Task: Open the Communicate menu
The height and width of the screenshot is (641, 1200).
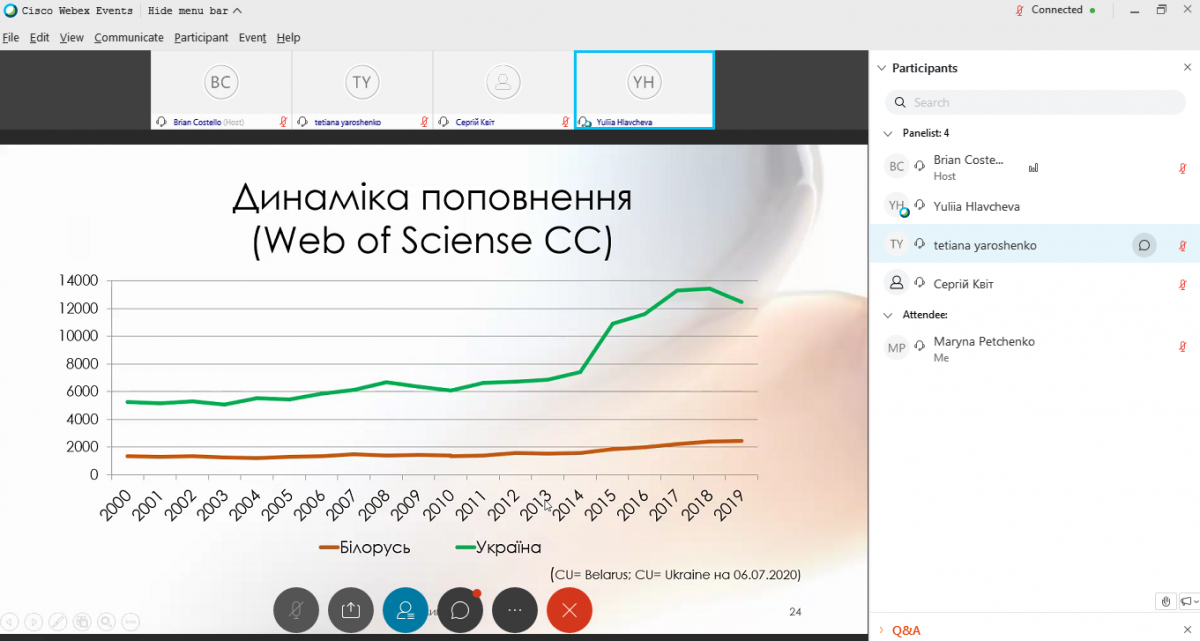Action: pos(128,38)
